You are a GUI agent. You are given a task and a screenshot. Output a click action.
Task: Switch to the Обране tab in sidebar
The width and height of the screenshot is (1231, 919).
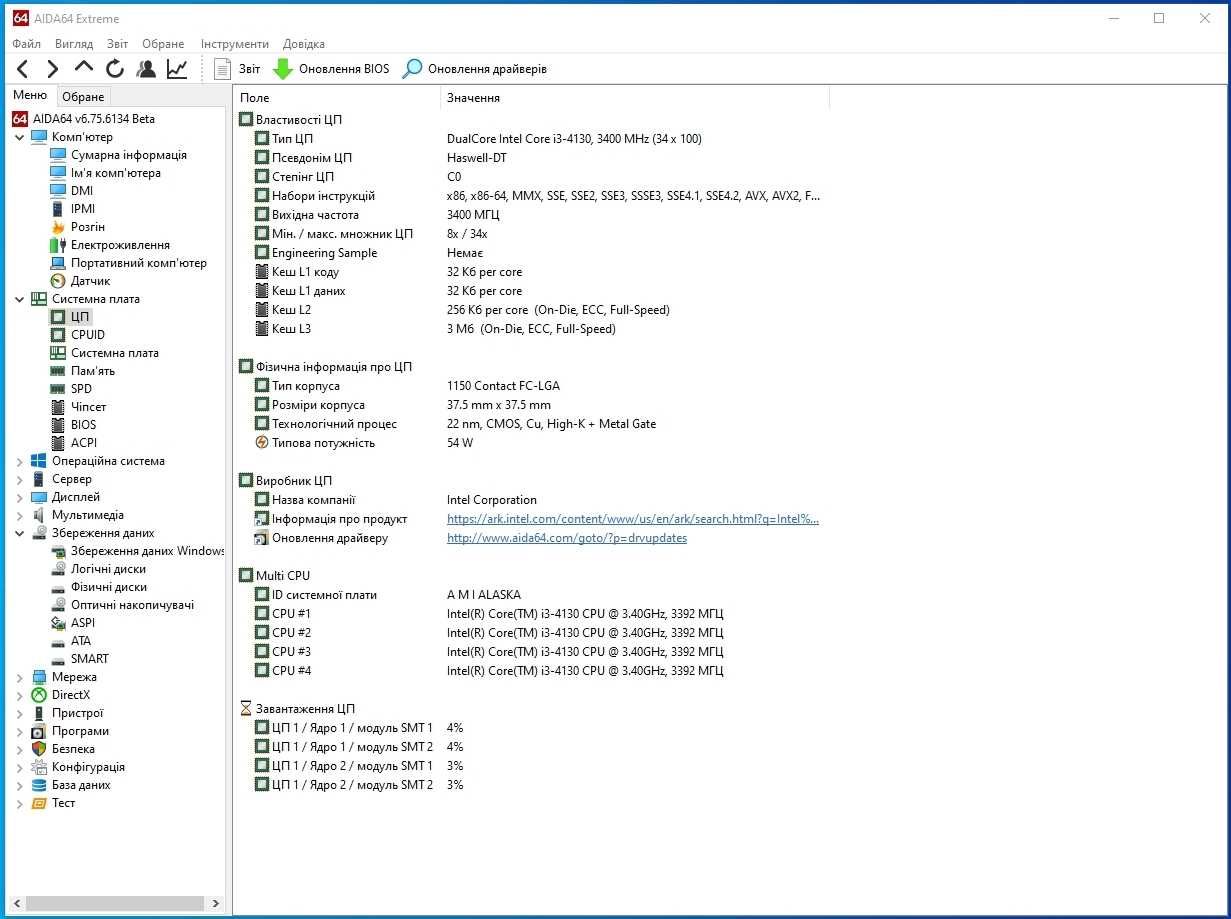tap(83, 97)
